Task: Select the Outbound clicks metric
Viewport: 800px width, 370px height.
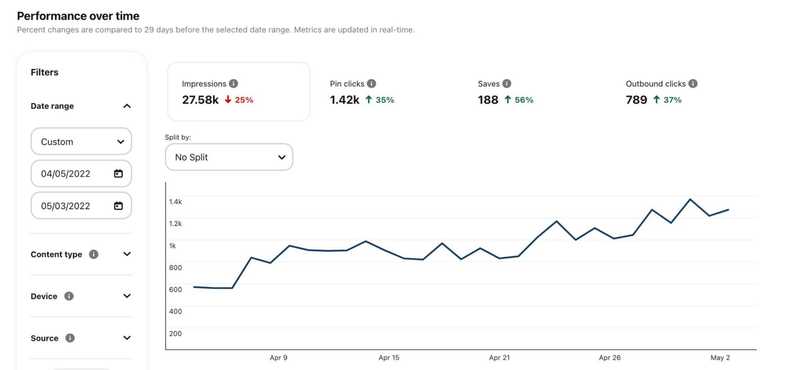Action: pyautogui.click(x=661, y=92)
